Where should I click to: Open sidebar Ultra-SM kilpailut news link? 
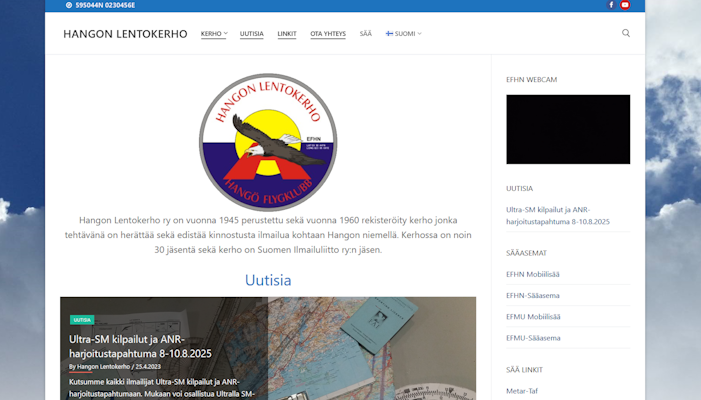[557, 215]
